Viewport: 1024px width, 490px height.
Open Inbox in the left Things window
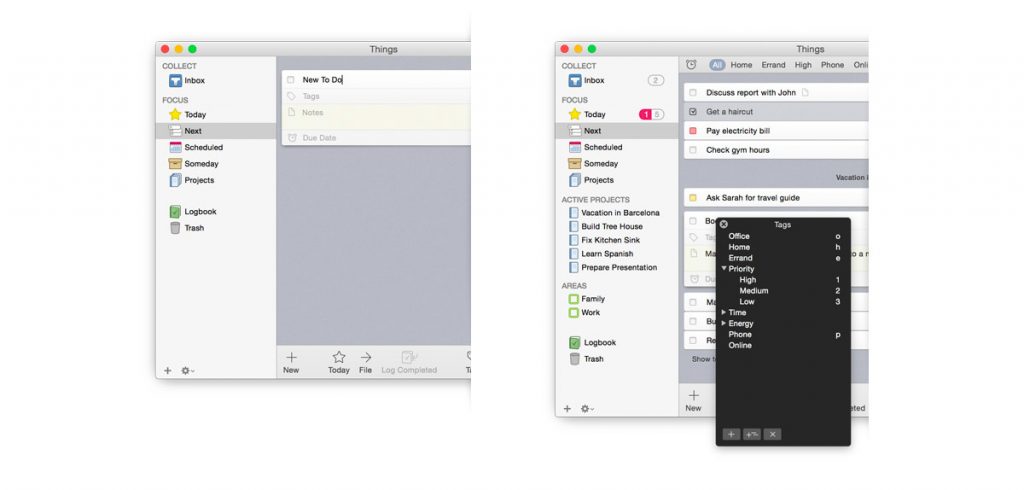[187, 81]
